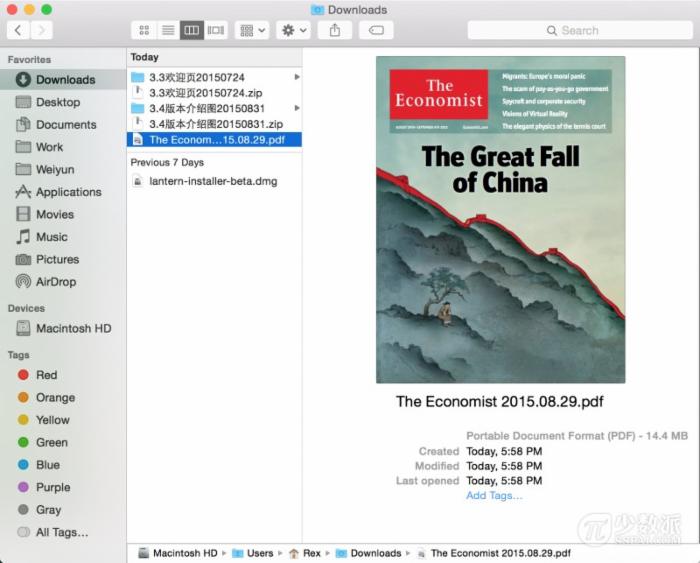The width and height of the screenshot is (700, 563).
Task: Open Music in the sidebar
Action: [x=63, y=237]
